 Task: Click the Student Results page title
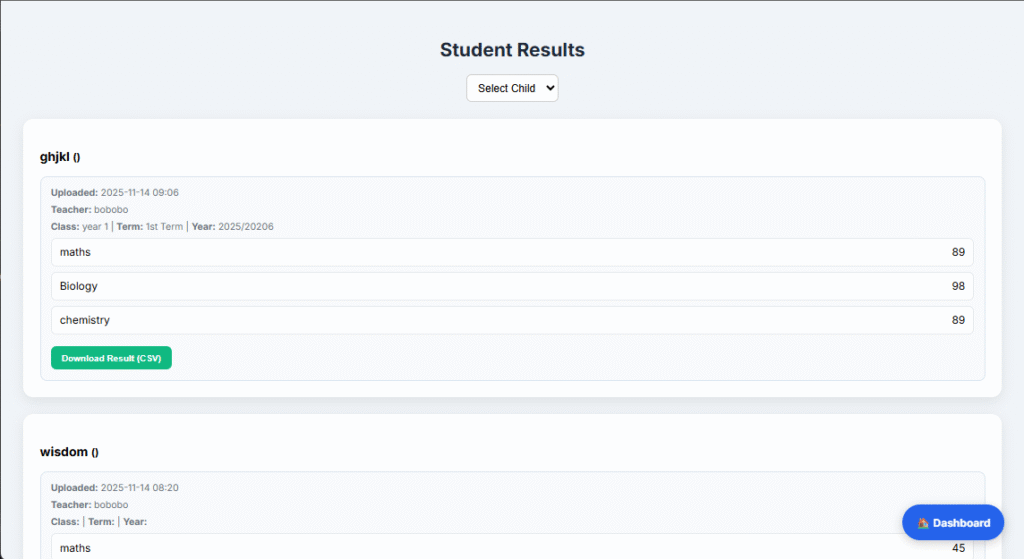[x=512, y=50]
